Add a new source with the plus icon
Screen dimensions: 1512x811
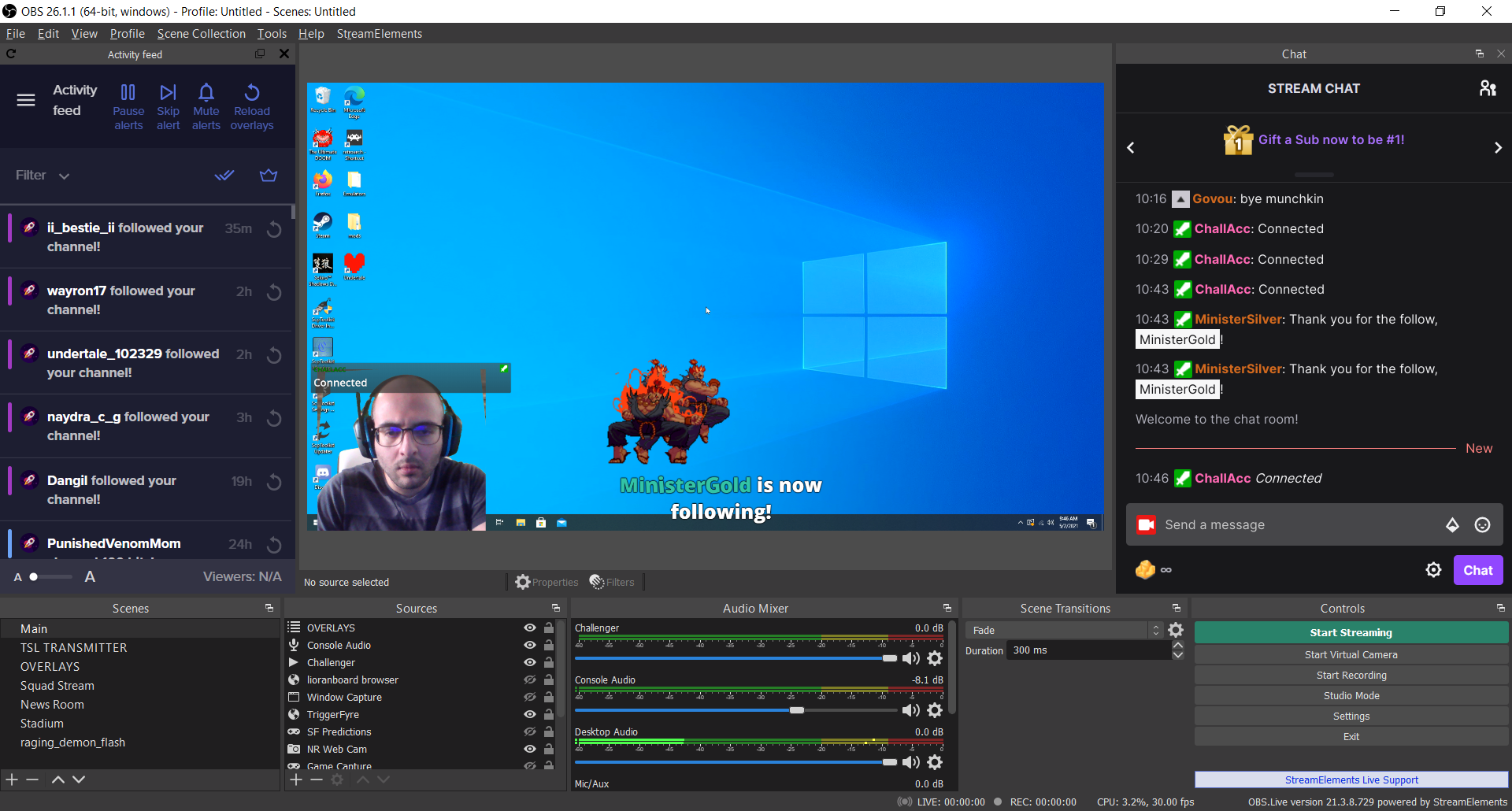295,780
